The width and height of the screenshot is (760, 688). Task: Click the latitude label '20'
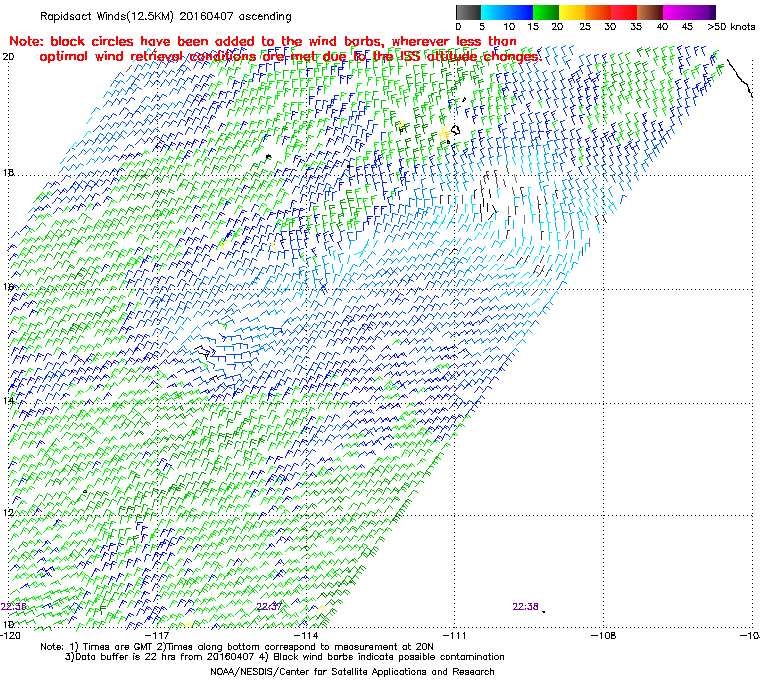click(8, 57)
